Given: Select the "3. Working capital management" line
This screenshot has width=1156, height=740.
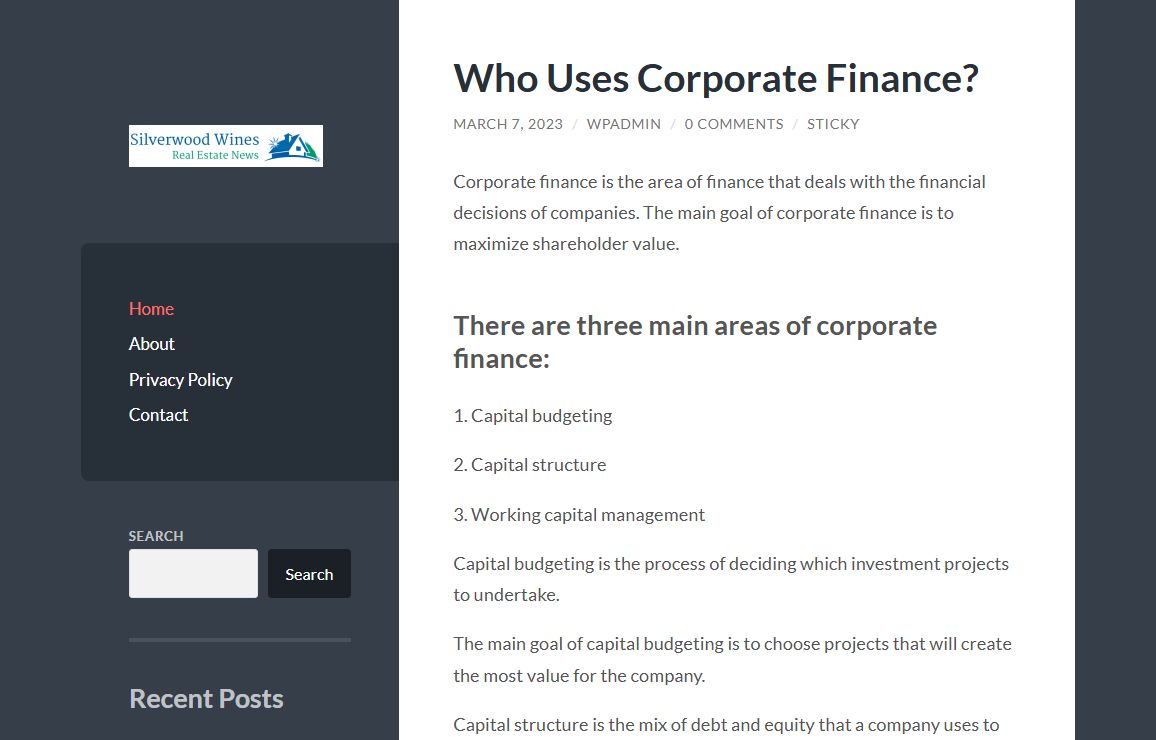Looking at the screenshot, I should pos(579,514).
